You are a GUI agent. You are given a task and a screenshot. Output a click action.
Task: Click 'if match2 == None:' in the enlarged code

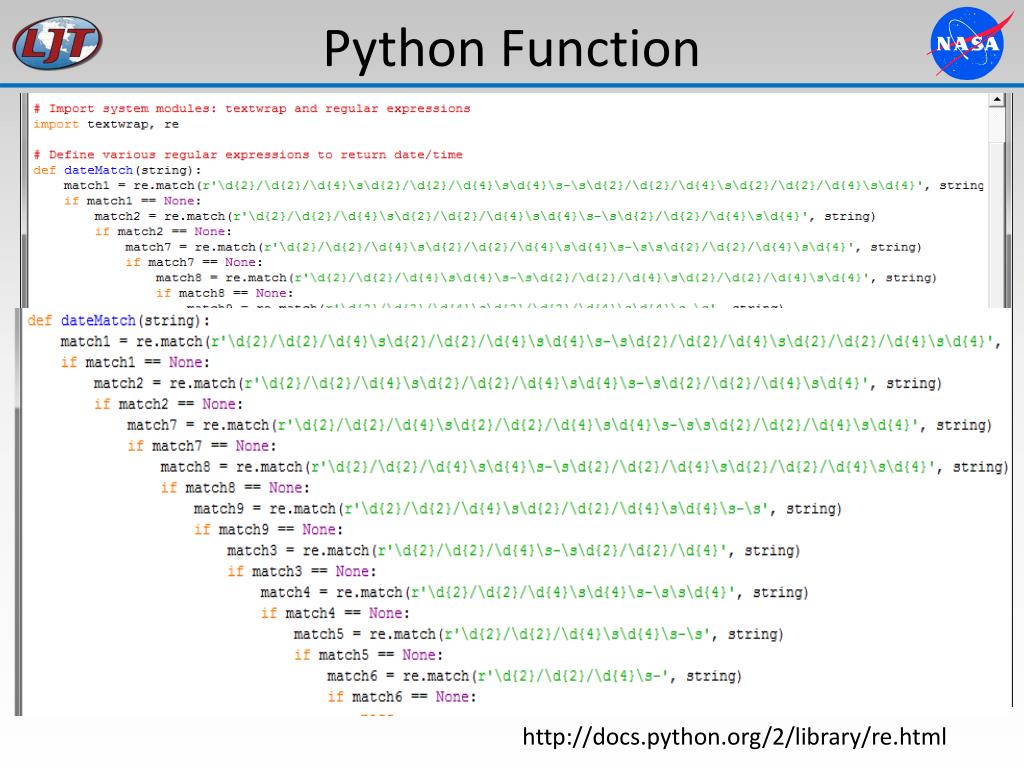pos(168,404)
